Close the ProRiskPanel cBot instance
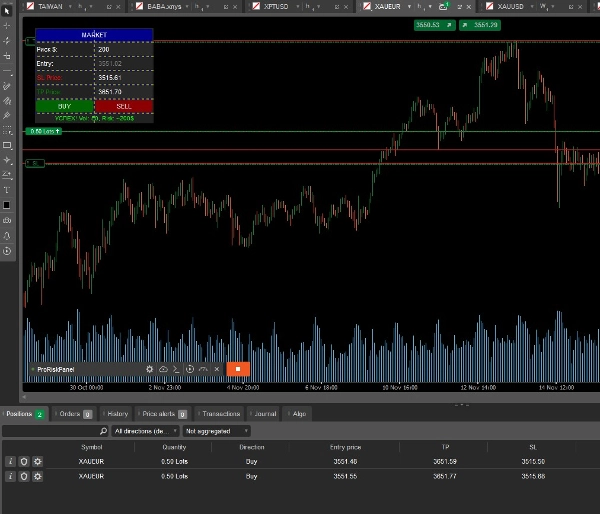600x514 pixels. 216,369
